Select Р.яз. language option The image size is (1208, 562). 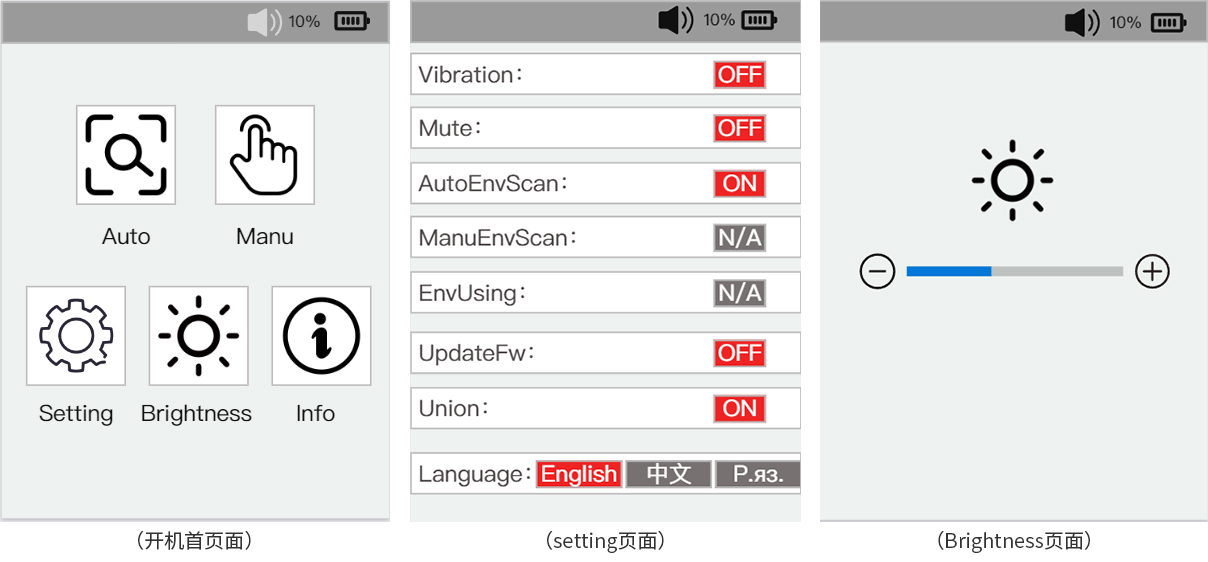758,474
